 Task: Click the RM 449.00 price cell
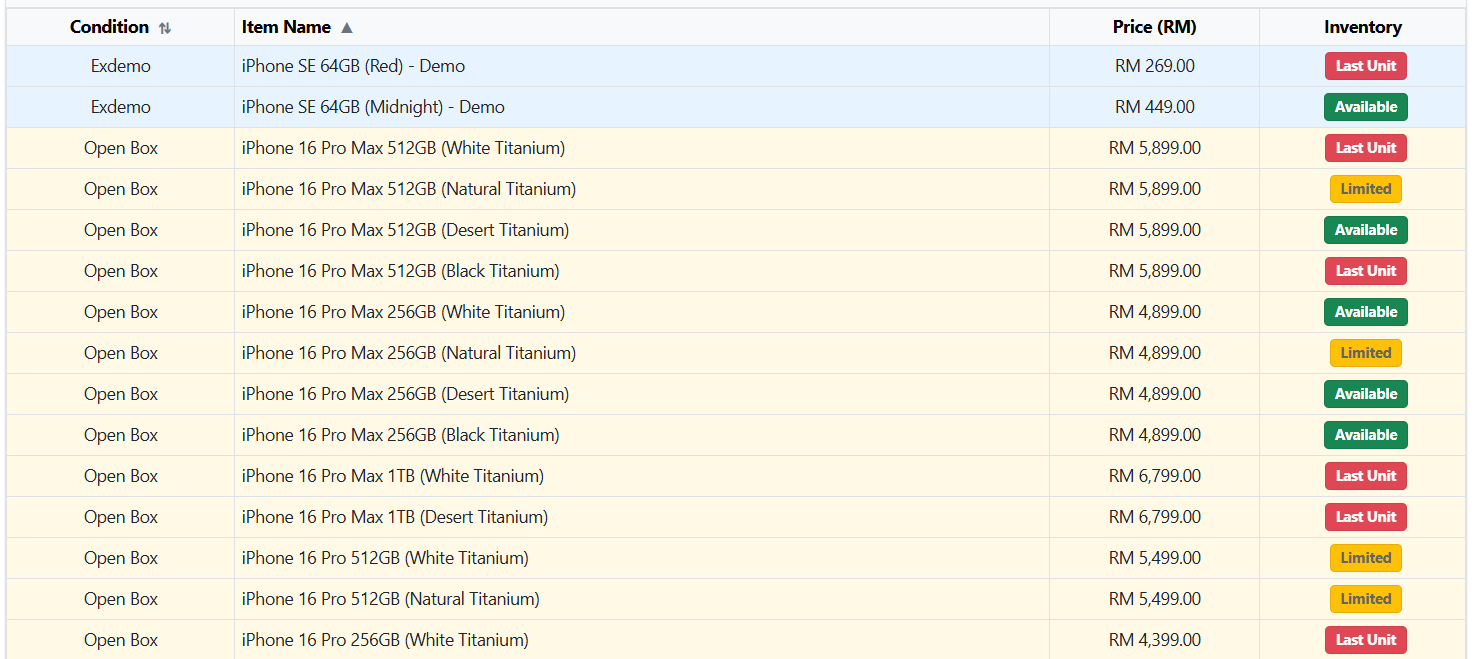coord(1155,107)
